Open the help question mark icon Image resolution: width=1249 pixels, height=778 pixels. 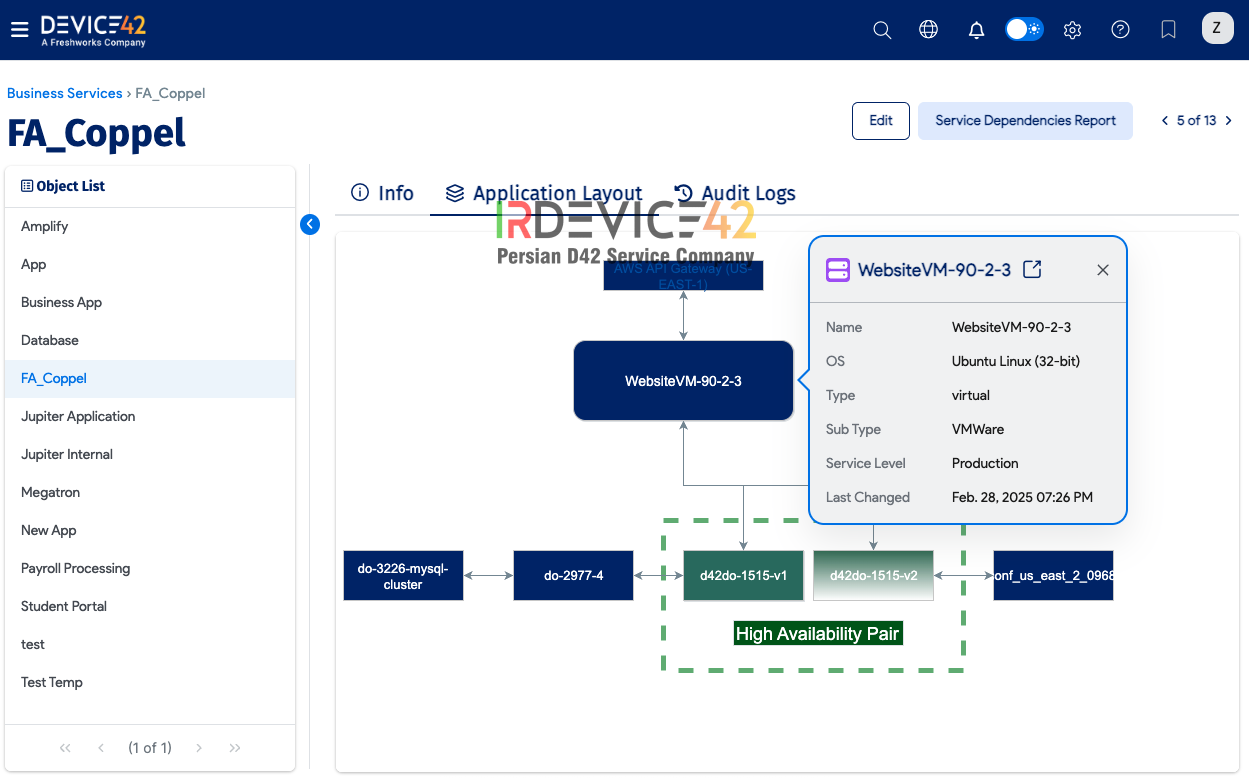coord(1121,30)
